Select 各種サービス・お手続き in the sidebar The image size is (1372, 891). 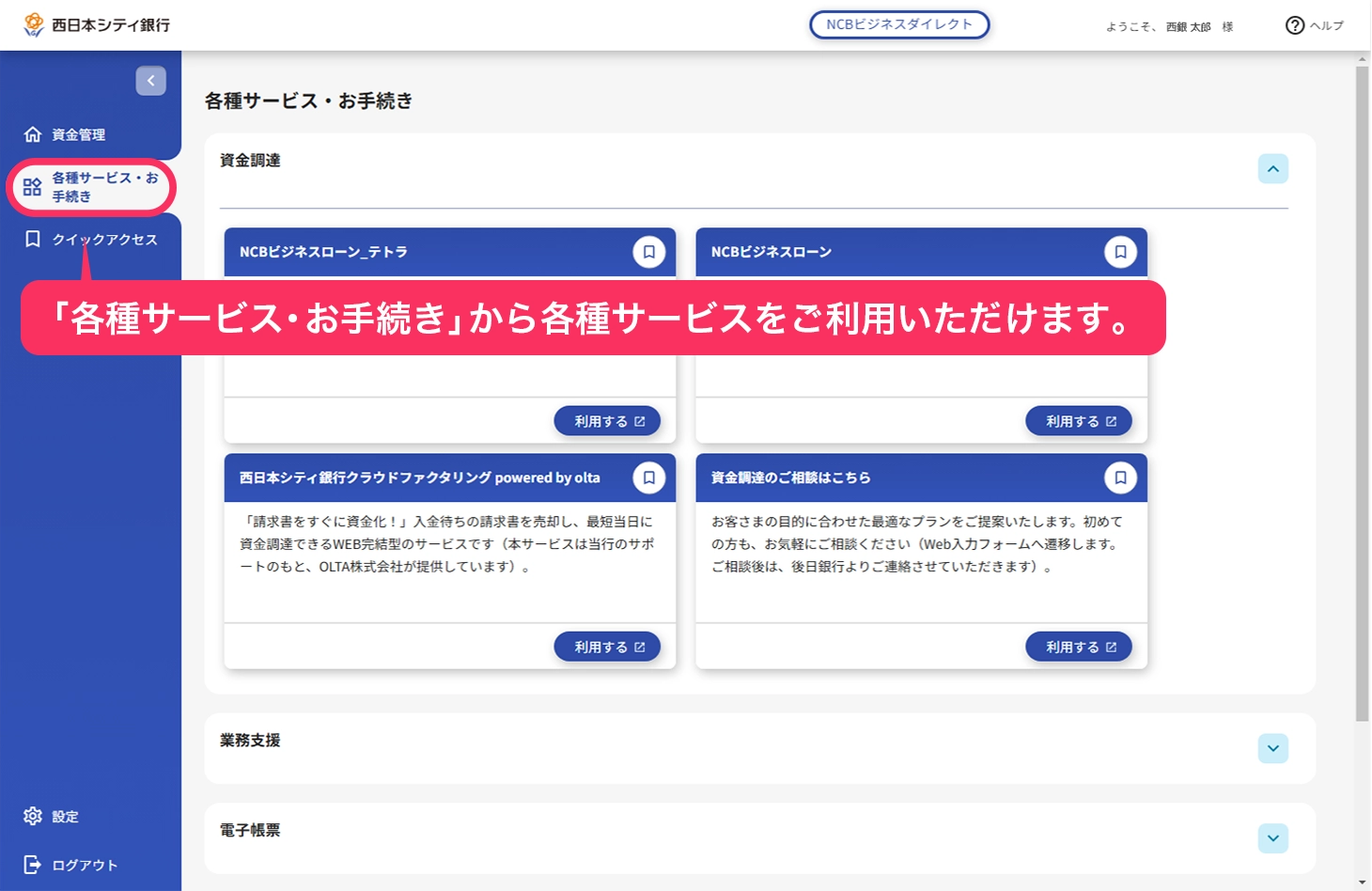[90, 187]
